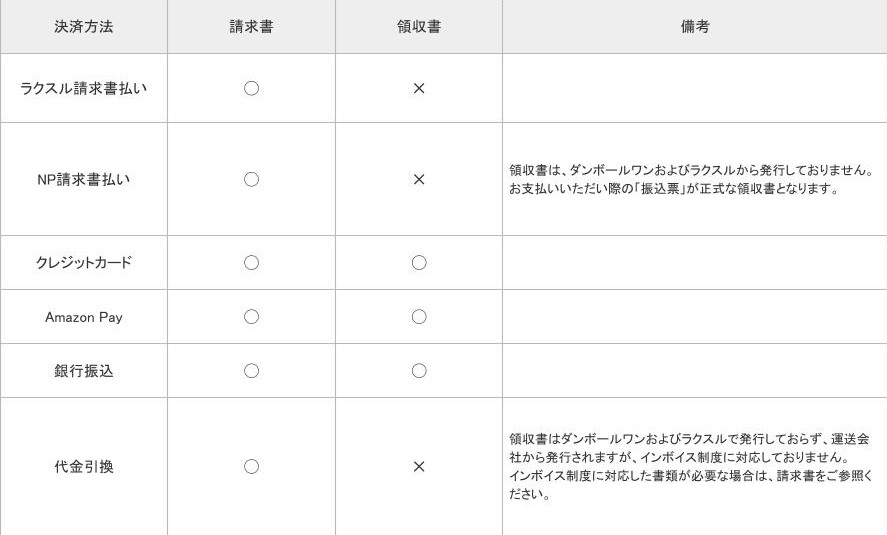Screen dimensions: 887x535
Task: Click the 請求書 circle for 銀行振込
Action: coord(251,371)
